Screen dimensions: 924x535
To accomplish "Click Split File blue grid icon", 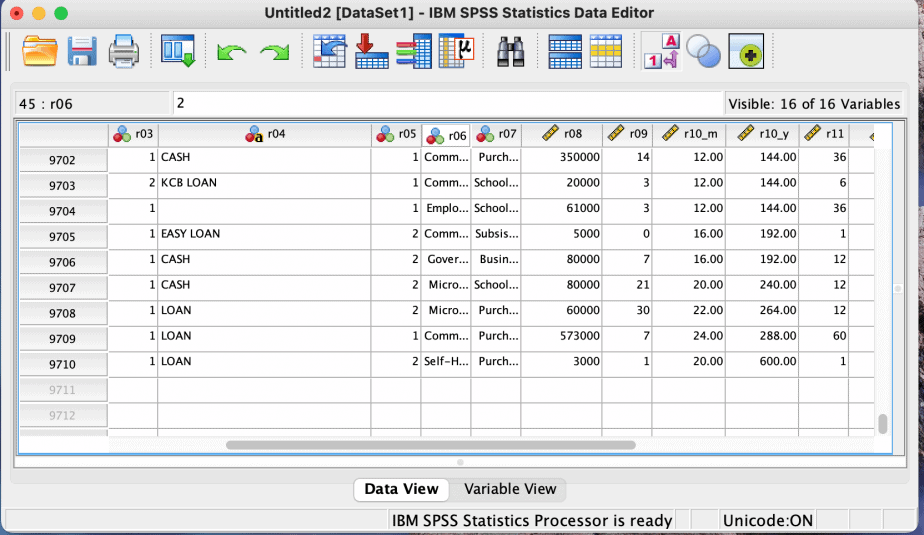I will [565, 52].
